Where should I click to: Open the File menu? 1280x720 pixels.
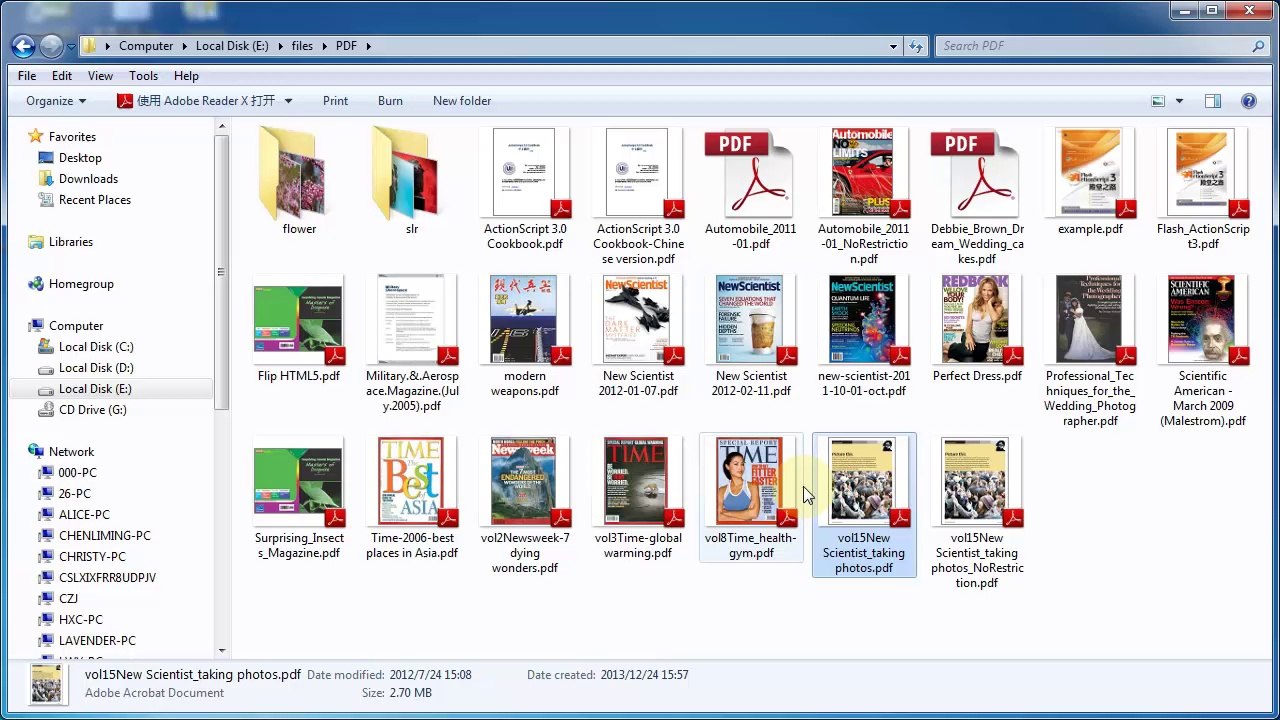27,76
